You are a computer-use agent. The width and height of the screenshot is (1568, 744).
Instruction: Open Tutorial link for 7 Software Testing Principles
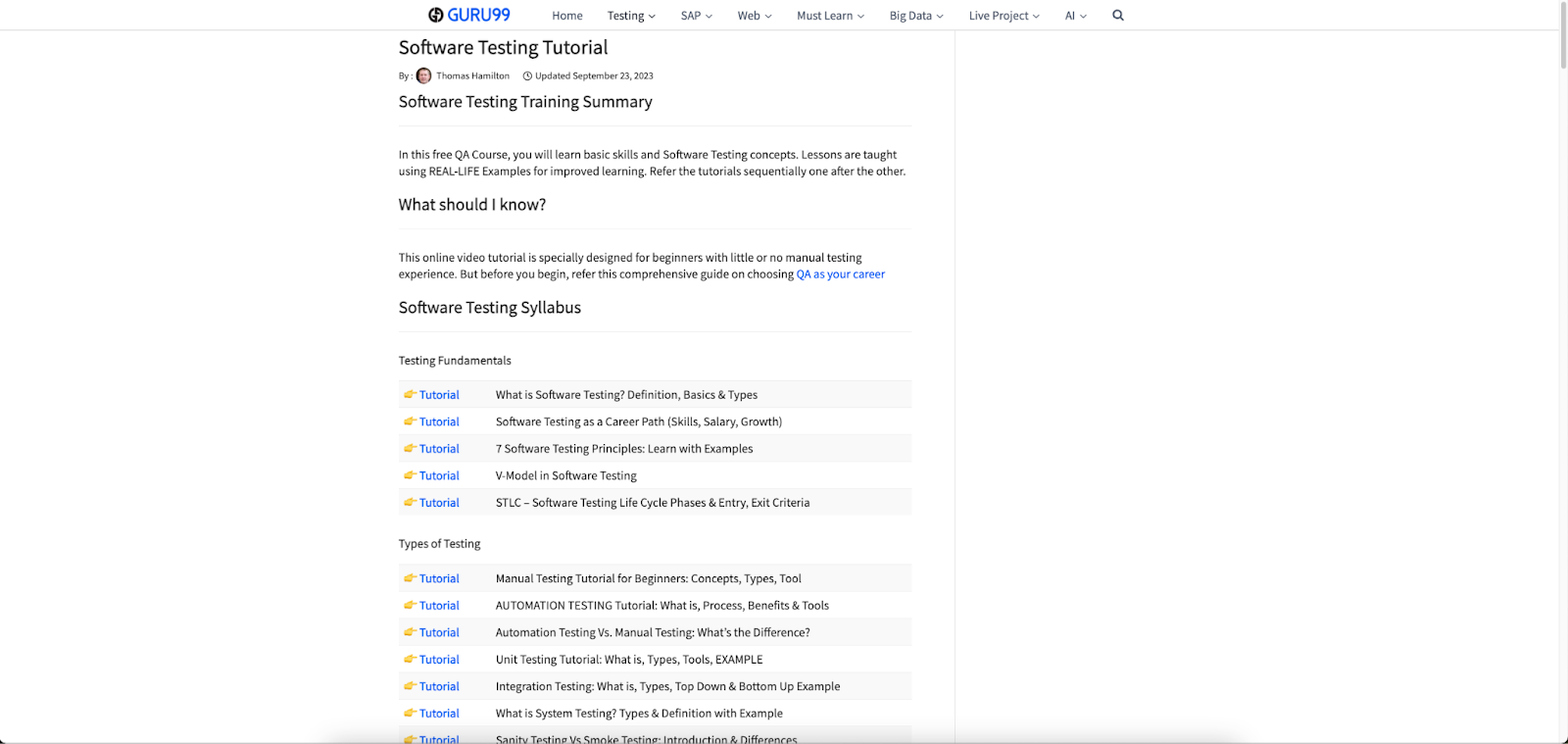(439, 449)
